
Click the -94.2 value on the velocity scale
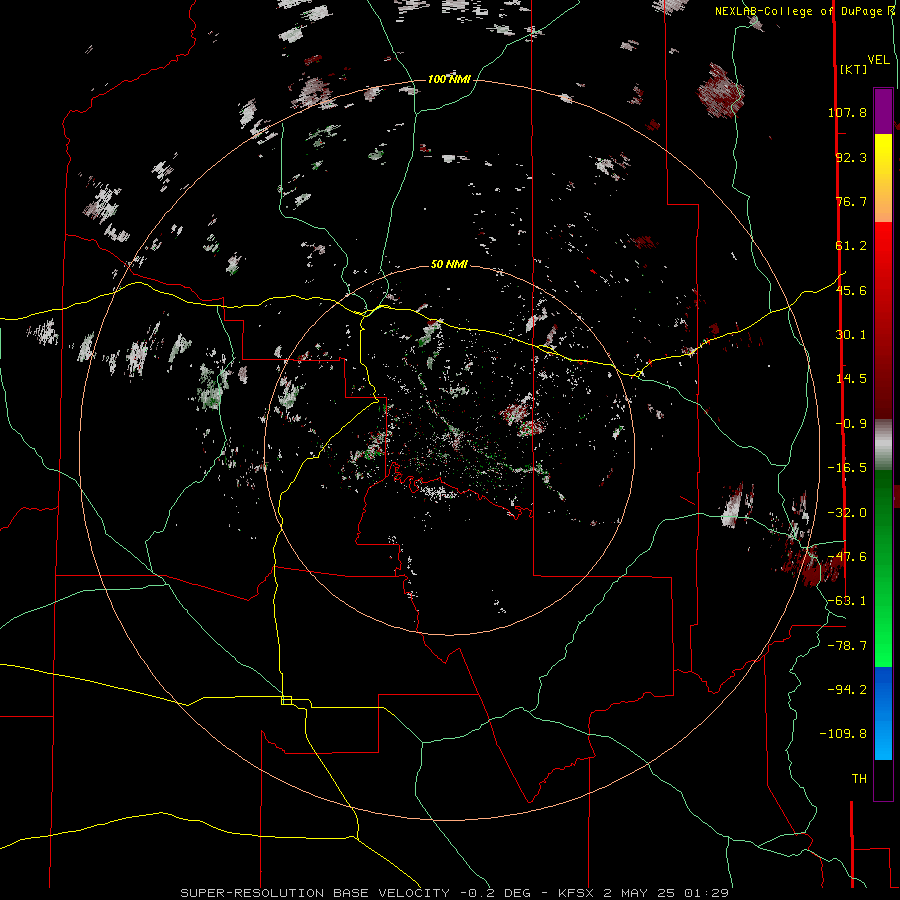pyautogui.click(x=847, y=690)
